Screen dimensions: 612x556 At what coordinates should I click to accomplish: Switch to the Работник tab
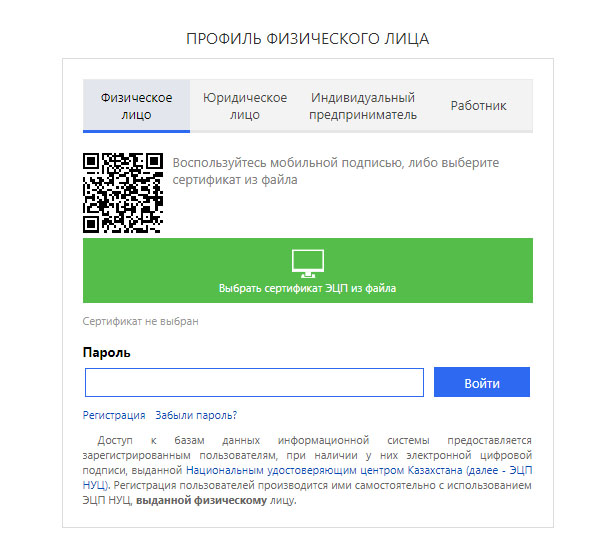[479, 106]
